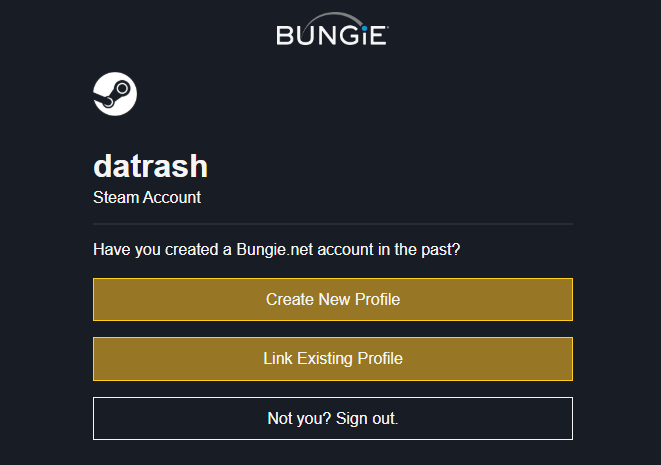The width and height of the screenshot is (661, 465).
Task: Select the datrash username heading
Action: tap(150, 166)
